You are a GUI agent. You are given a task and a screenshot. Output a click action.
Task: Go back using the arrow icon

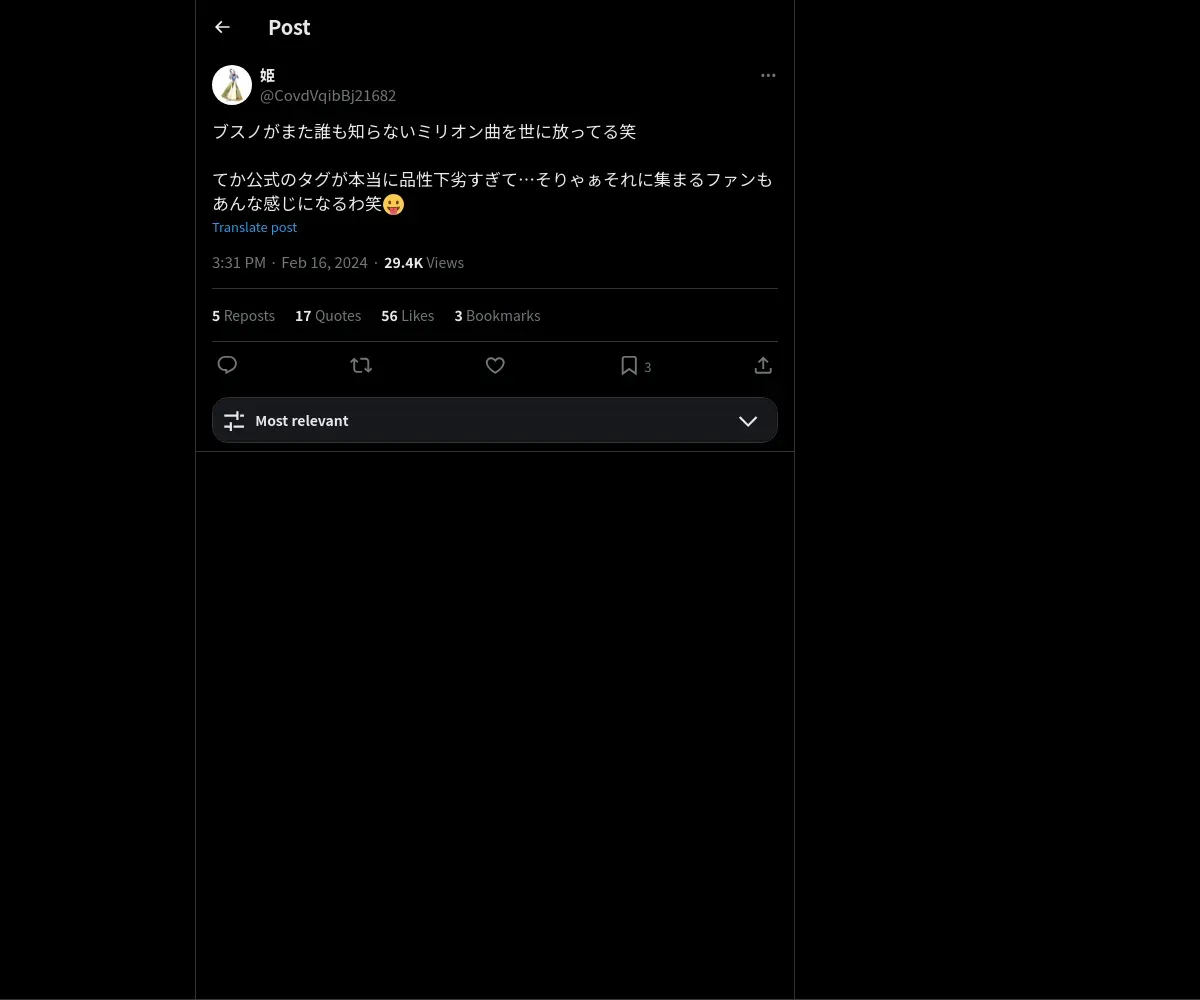pyautogui.click(x=222, y=27)
